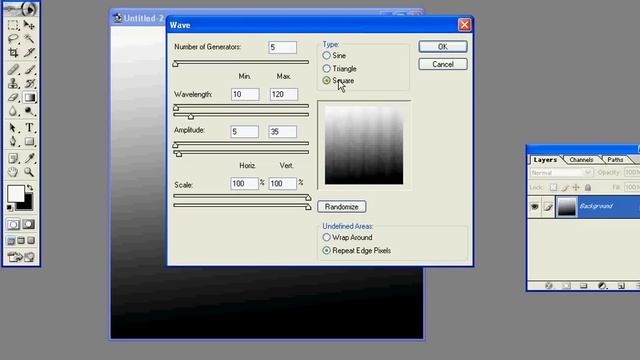Click Cancel in the Wave dialog
The width and height of the screenshot is (640, 360).
tap(443, 64)
